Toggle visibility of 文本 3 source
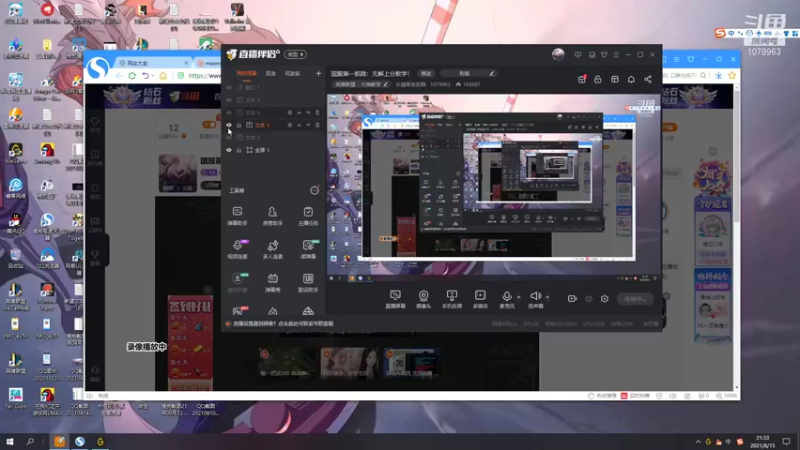The image size is (800, 450). (229, 100)
